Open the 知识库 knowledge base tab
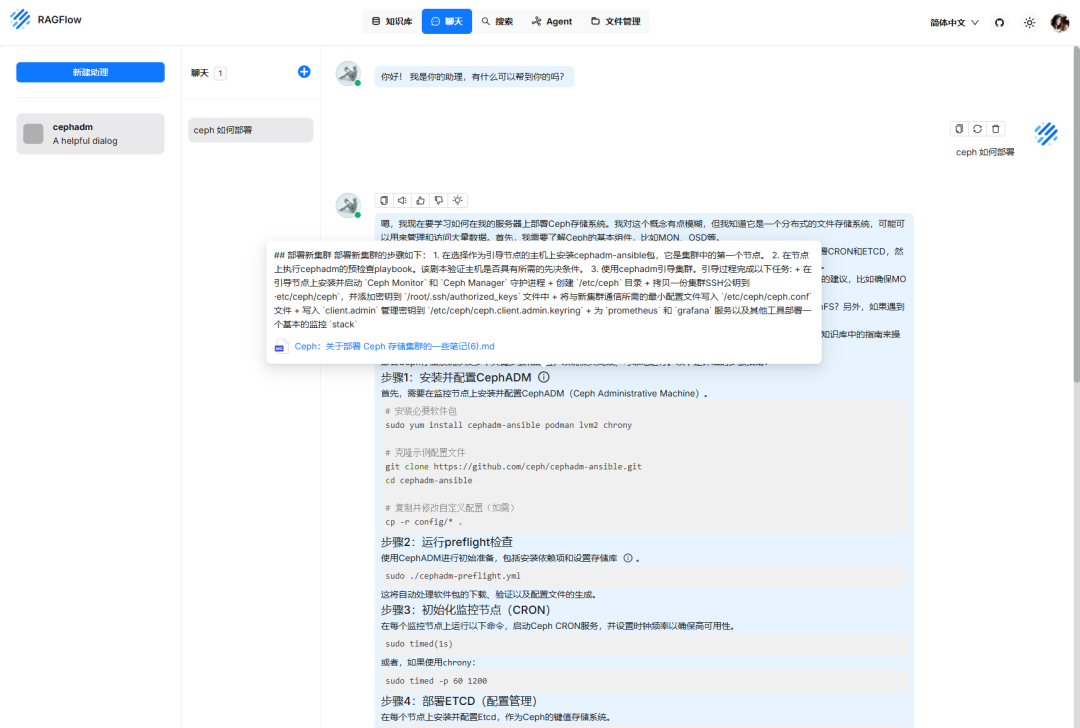1080x728 pixels. pyautogui.click(x=392, y=21)
